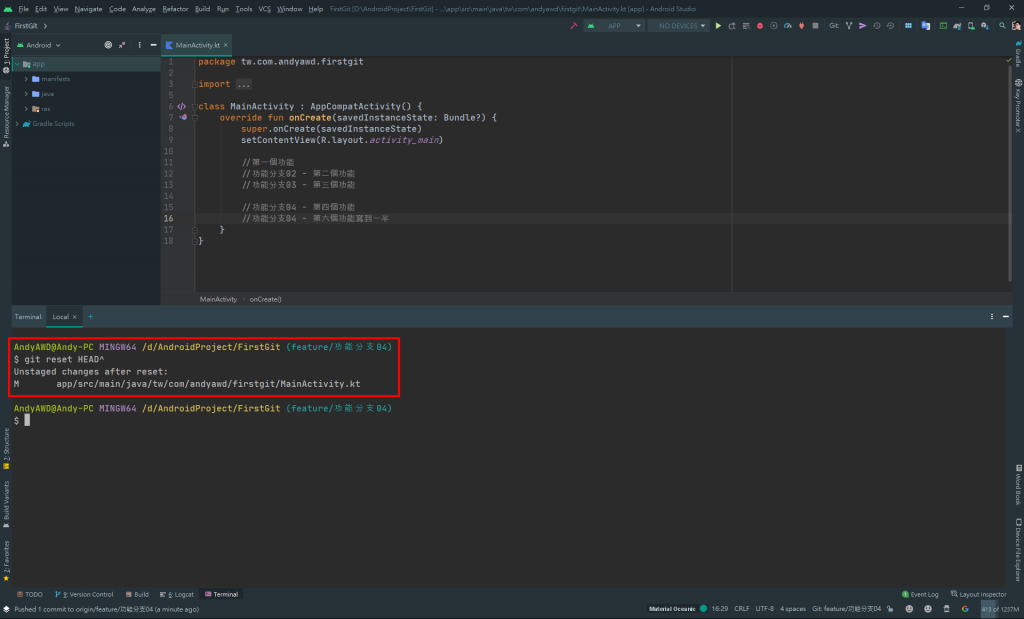The width and height of the screenshot is (1024, 619).
Task: Open the AVD Manager device icon
Action: tap(971, 25)
